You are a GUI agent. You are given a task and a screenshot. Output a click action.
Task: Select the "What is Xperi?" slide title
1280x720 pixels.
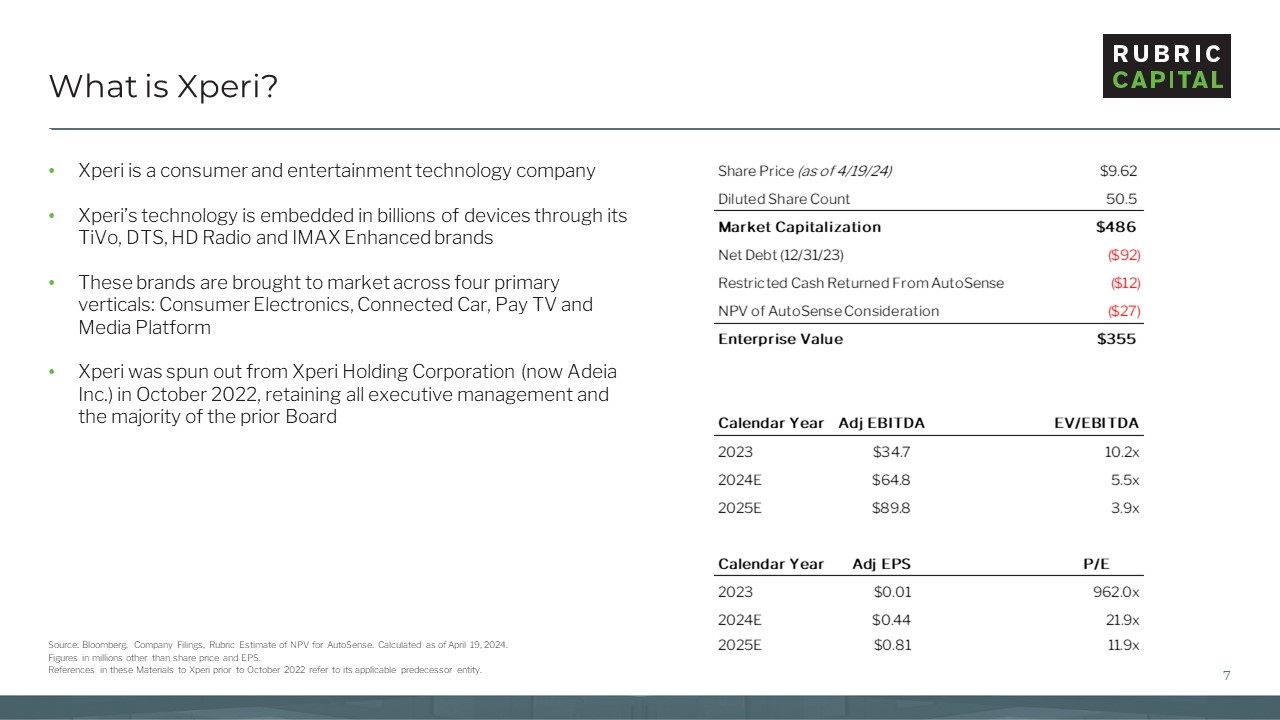pos(163,87)
